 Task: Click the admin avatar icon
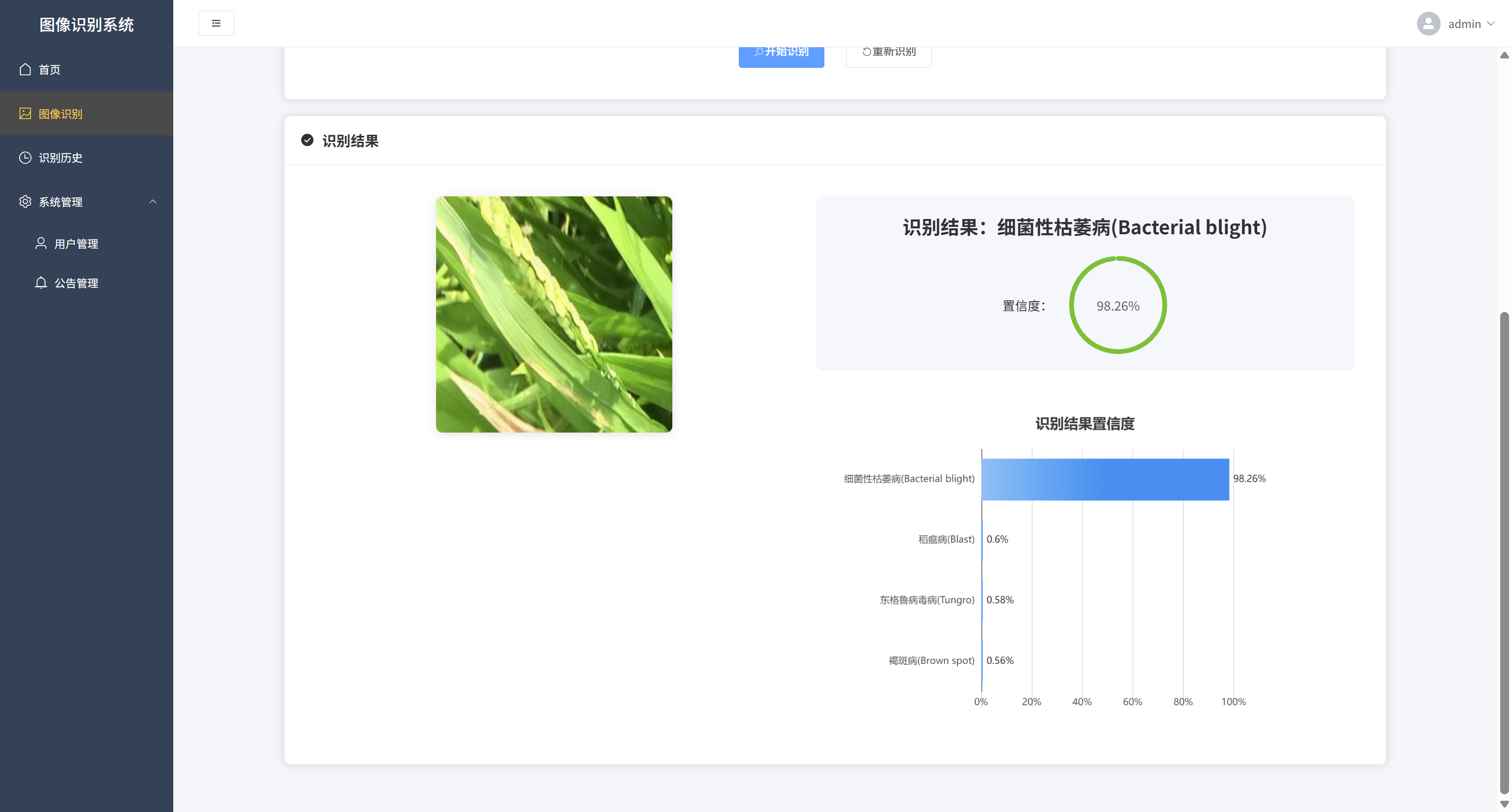1429,24
